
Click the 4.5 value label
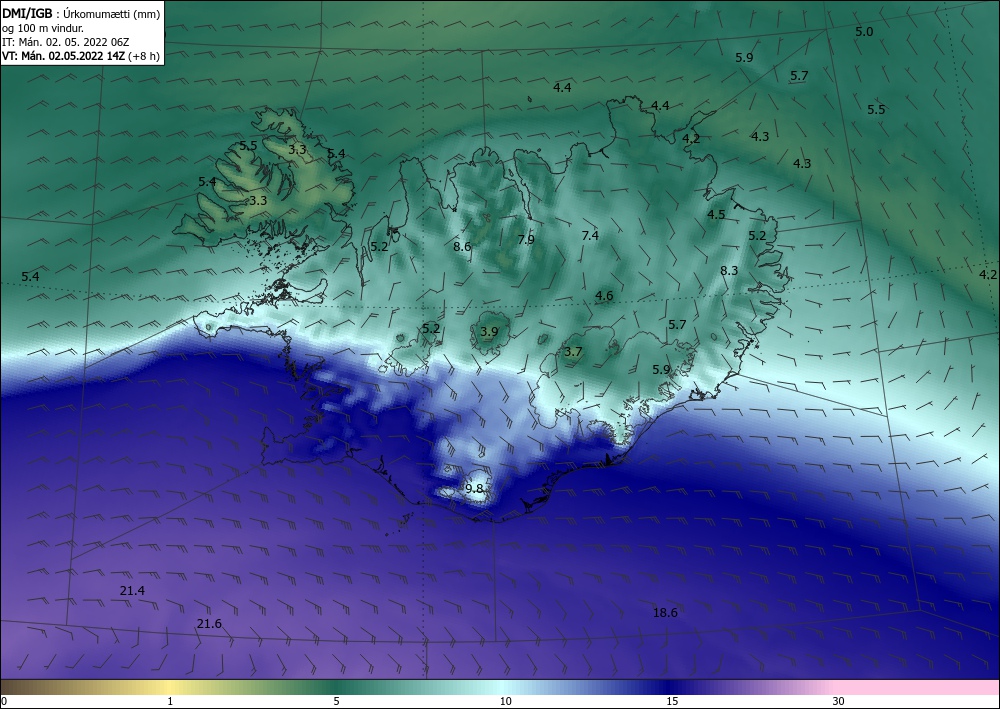(716, 214)
